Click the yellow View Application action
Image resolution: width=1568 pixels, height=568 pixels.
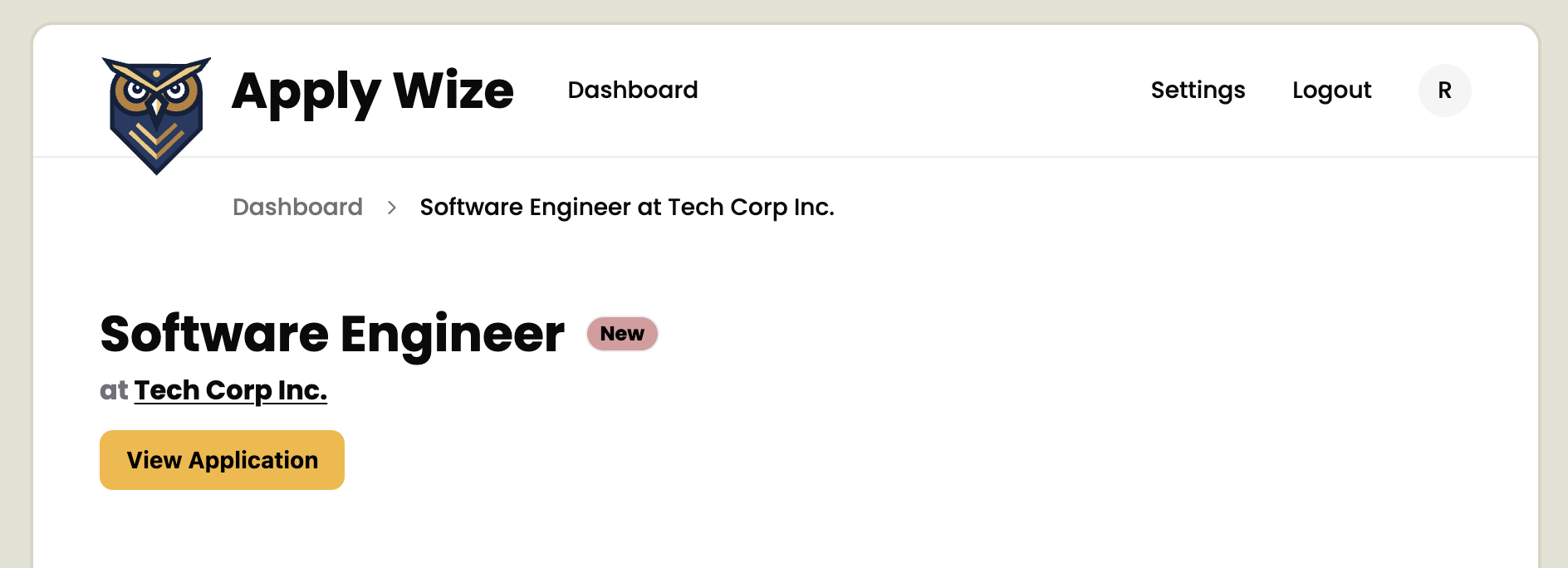(222, 459)
